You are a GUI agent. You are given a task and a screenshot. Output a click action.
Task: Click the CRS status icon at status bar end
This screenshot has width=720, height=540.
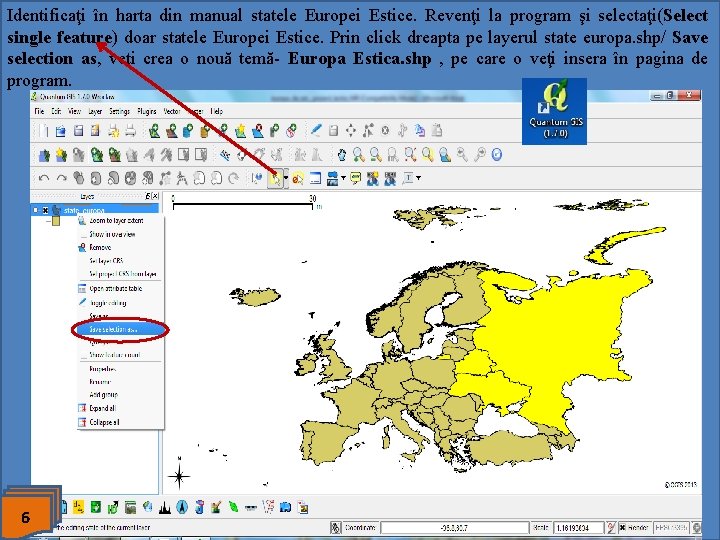click(697, 528)
